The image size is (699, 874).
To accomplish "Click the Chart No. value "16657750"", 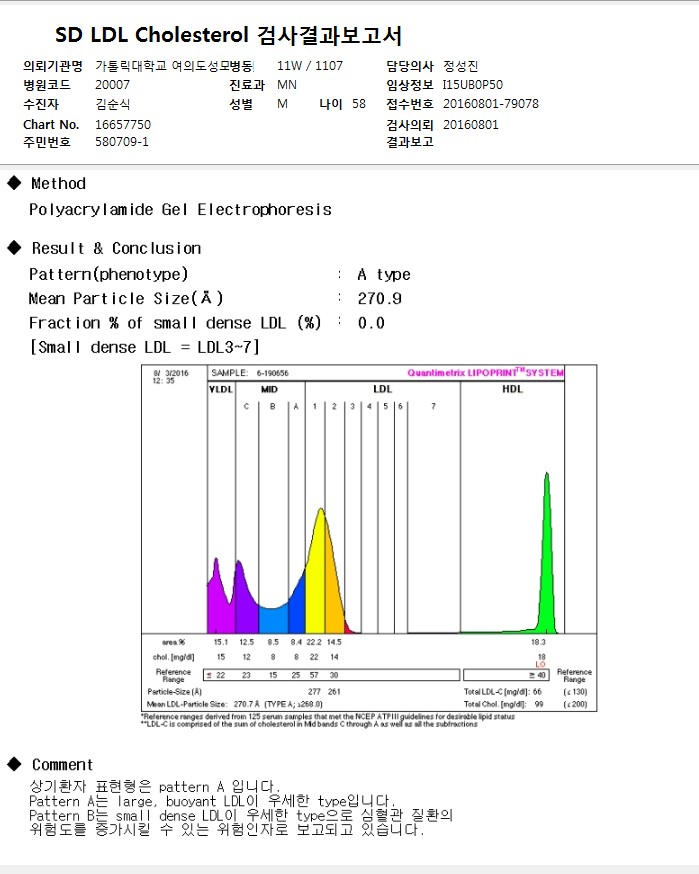I will 123,124.
